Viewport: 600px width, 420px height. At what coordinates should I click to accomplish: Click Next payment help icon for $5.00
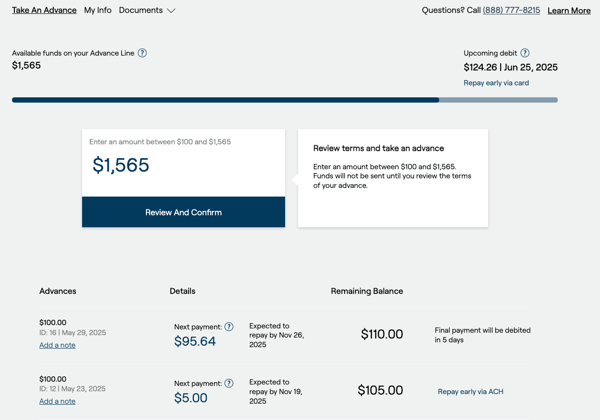click(x=229, y=383)
